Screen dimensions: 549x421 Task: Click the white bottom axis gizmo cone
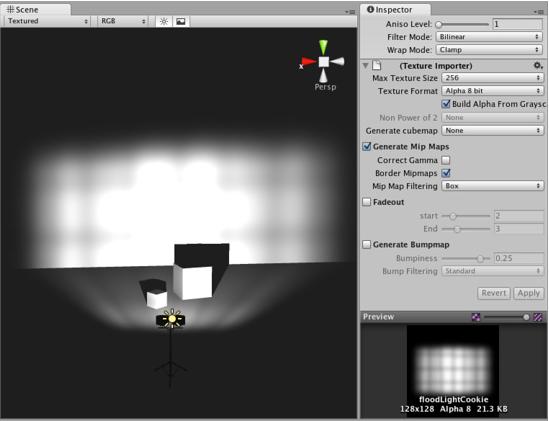[324, 75]
